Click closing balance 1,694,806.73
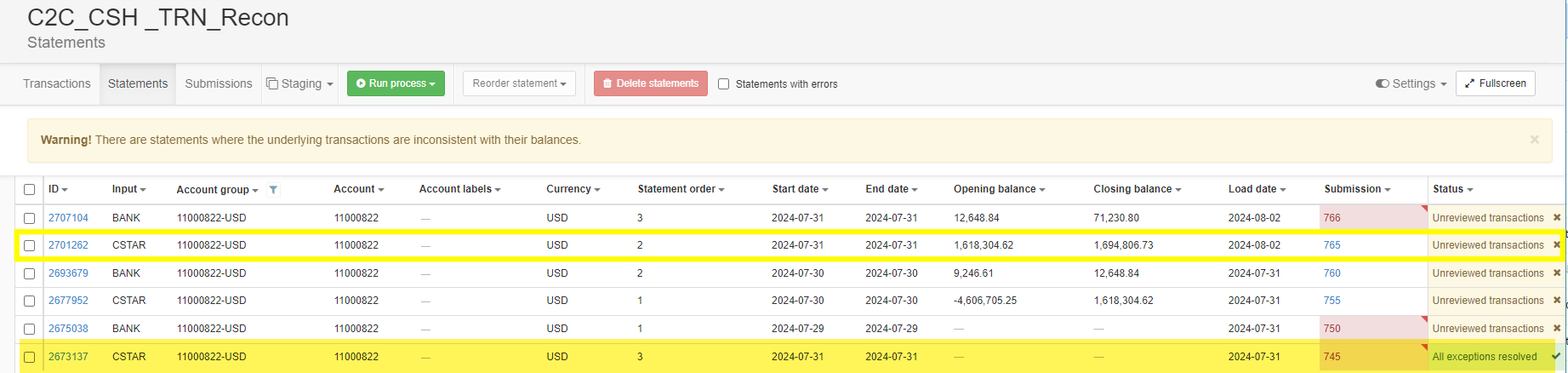The width and height of the screenshot is (1568, 373). point(1123,245)
